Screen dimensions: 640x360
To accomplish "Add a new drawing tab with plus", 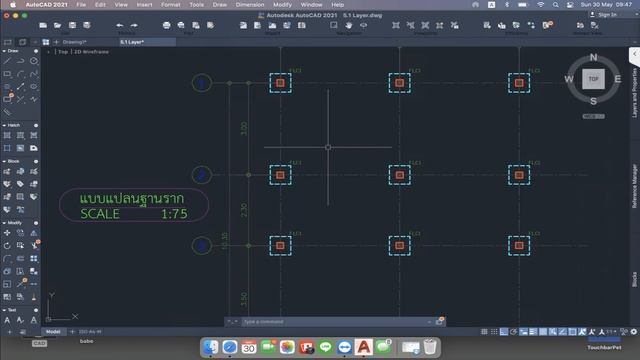I will click(x=56, y=42).
